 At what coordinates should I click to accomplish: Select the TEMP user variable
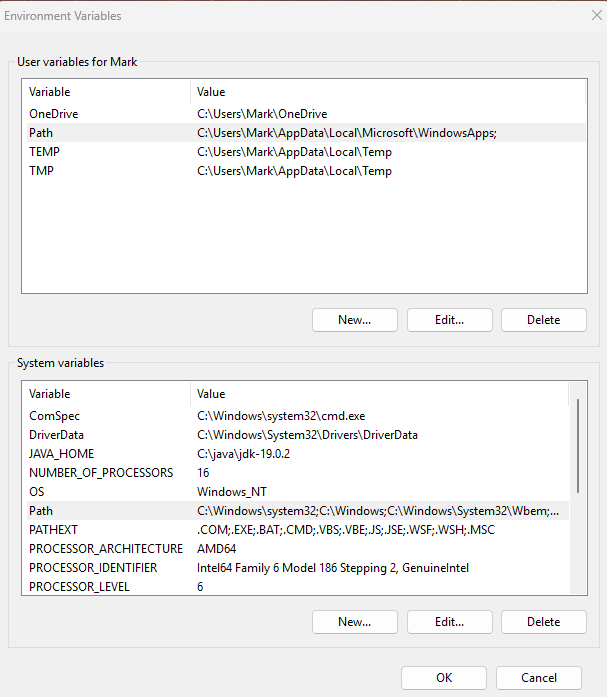click(46, 152)
